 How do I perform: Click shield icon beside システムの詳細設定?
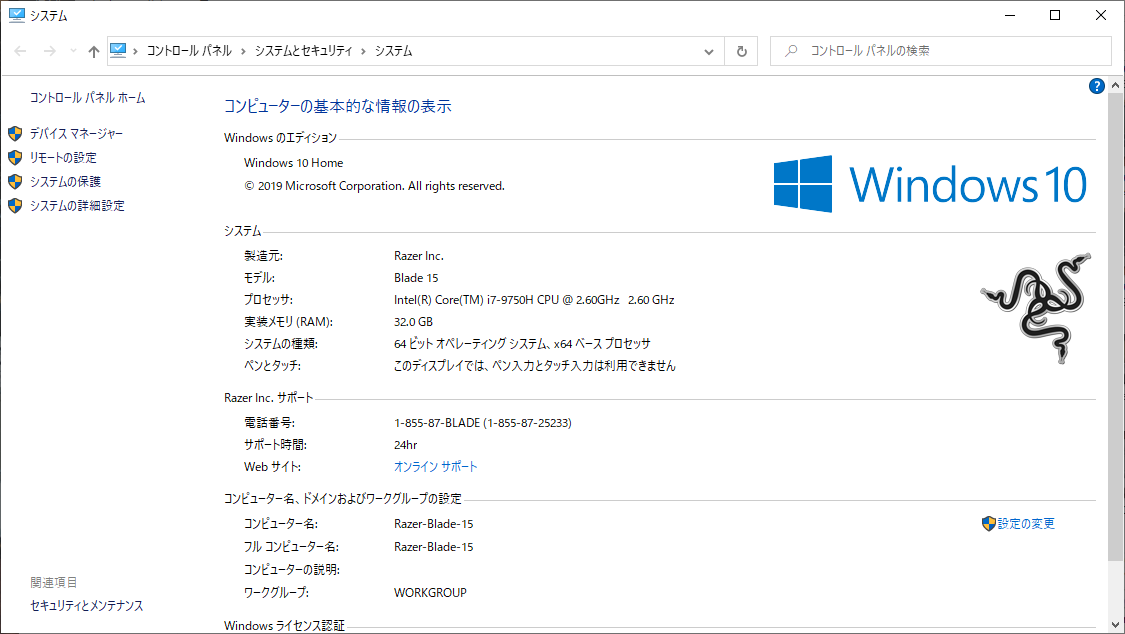[x=15, y=206]
